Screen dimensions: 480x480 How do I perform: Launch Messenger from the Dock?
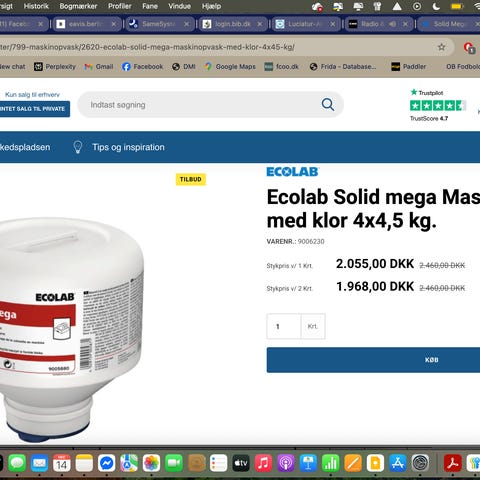click(107, 463)
